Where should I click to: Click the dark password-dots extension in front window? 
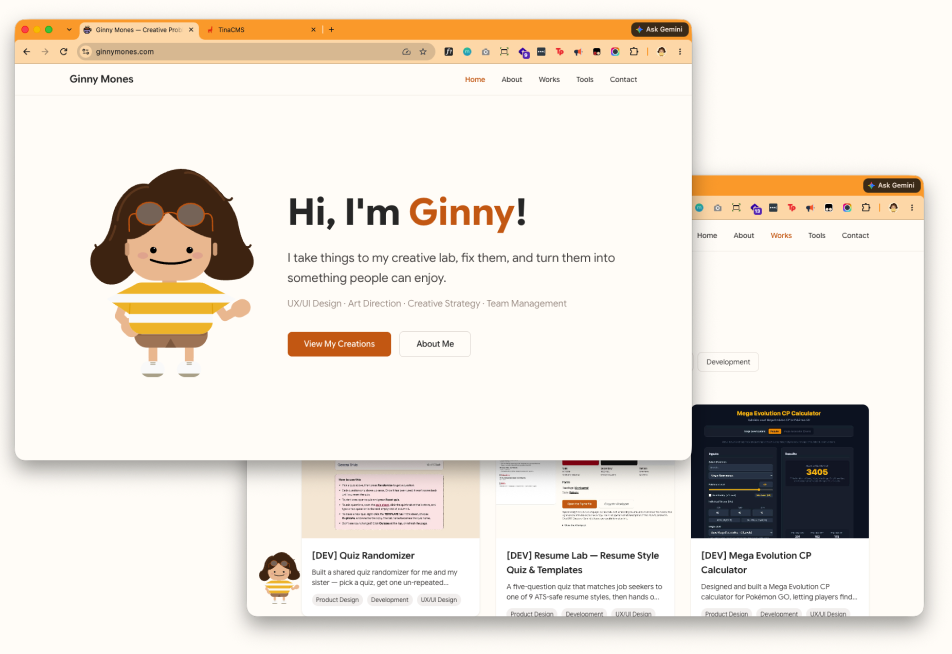[x=541, y=52]
